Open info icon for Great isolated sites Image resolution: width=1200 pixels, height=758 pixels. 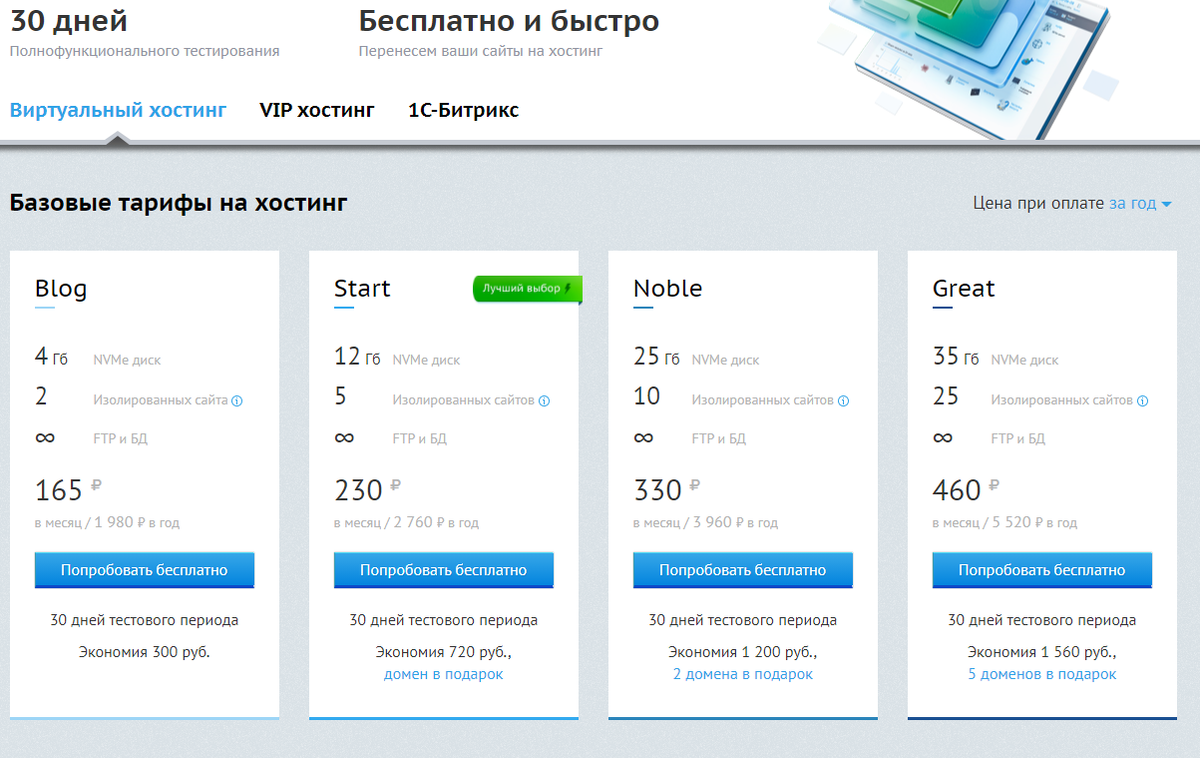[x=1142, y=401]
